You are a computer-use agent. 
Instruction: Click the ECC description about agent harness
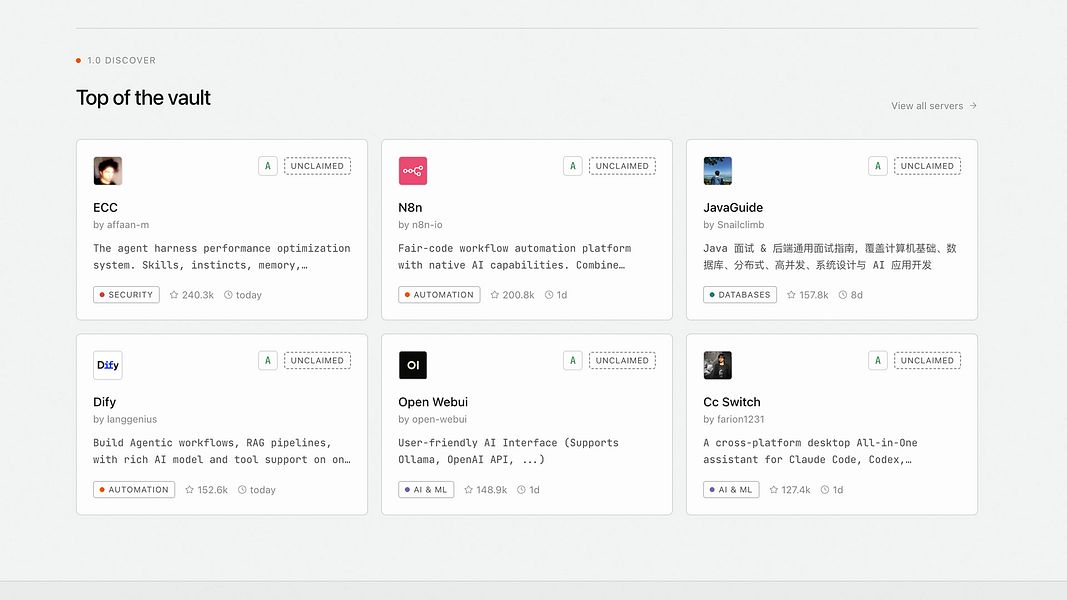[x=222, y=256]
